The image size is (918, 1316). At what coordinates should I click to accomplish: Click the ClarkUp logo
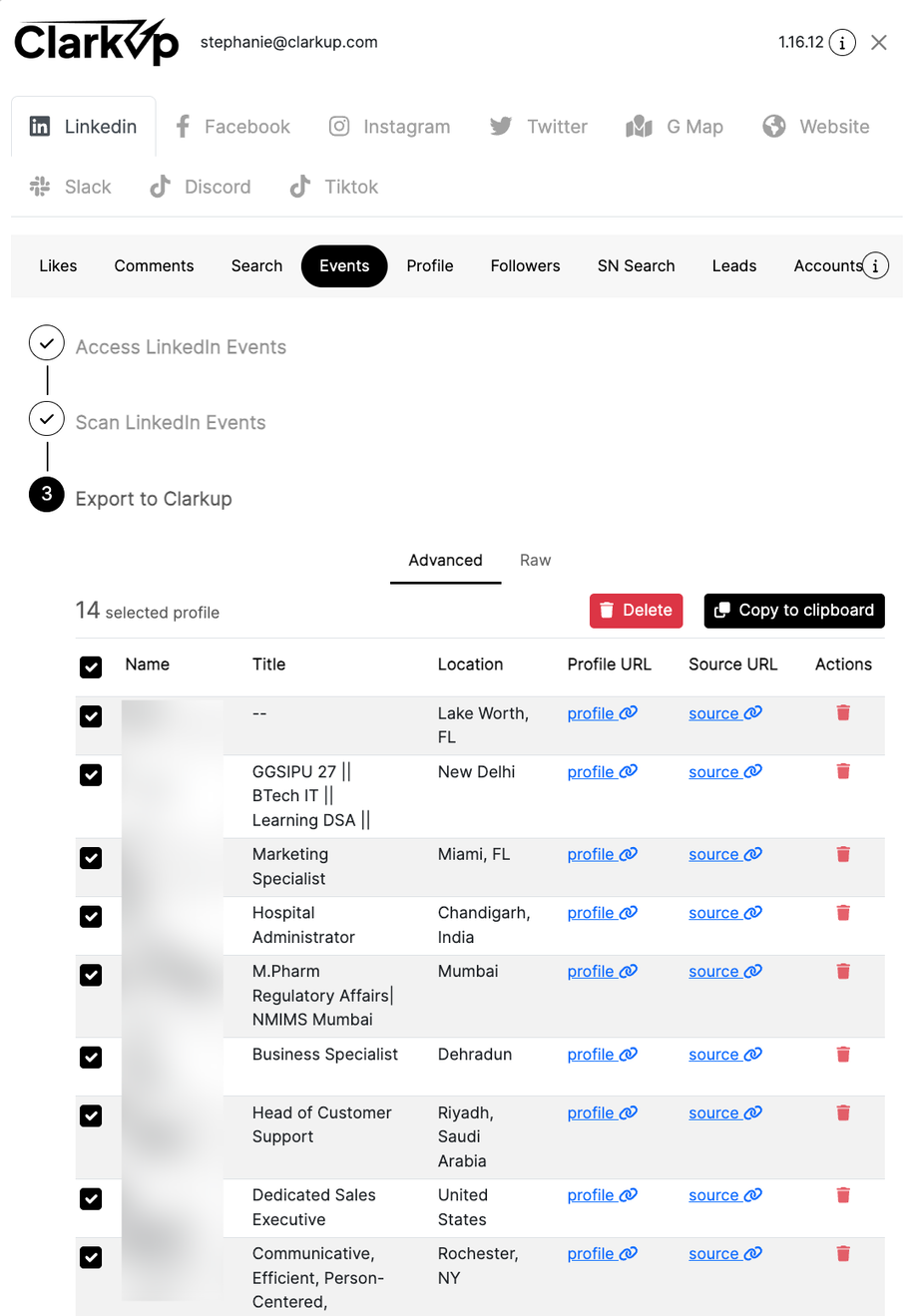(x=97, y=42)
